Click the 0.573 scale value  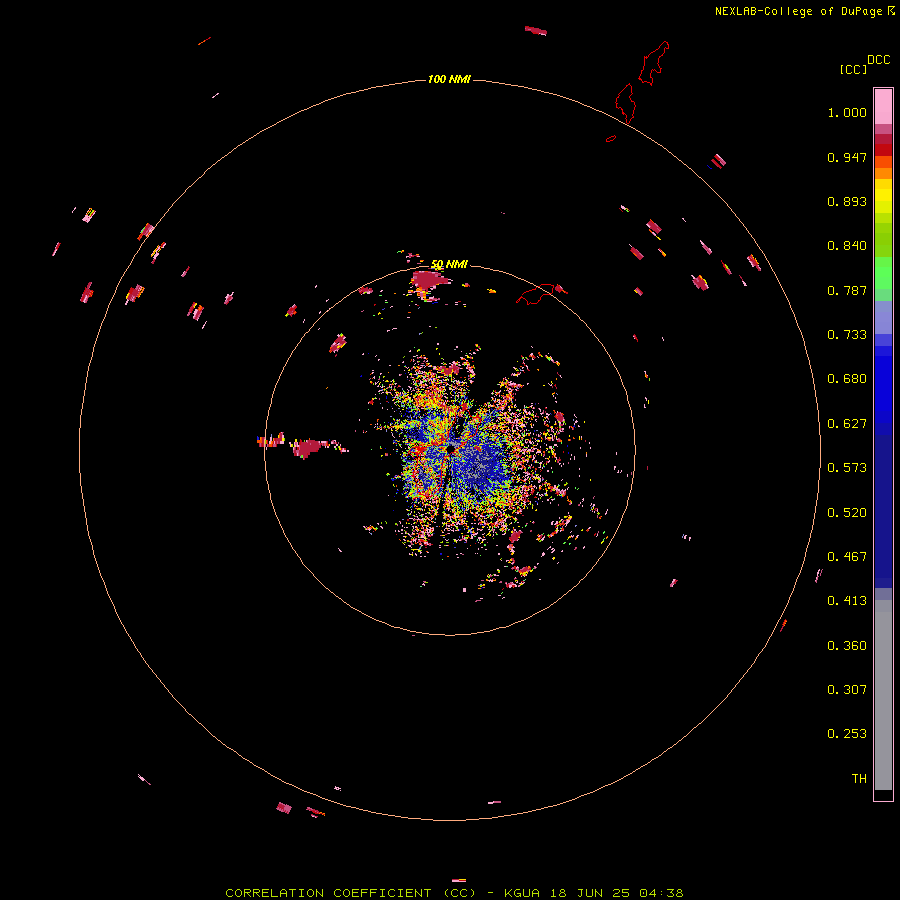pyautogui.click(x=847, y=468)
